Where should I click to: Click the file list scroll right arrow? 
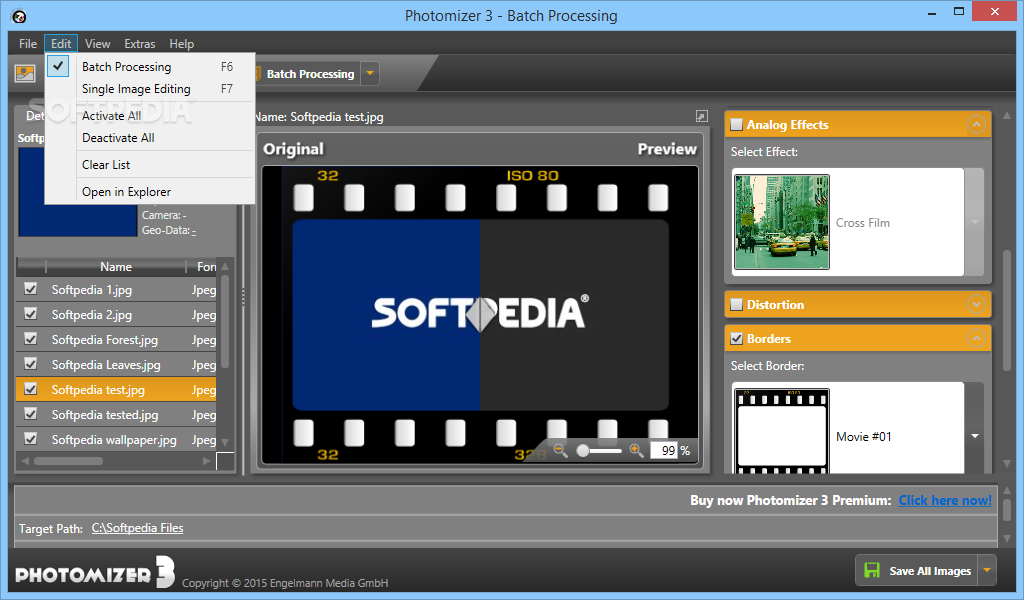207,461
